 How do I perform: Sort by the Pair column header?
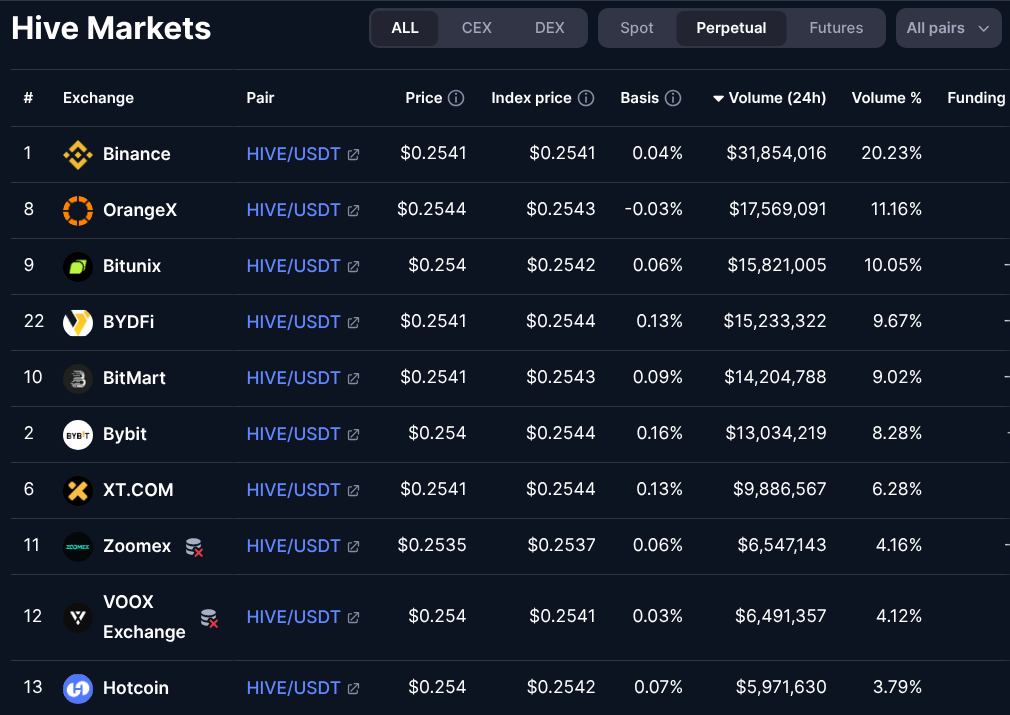(x=260, y=98)
